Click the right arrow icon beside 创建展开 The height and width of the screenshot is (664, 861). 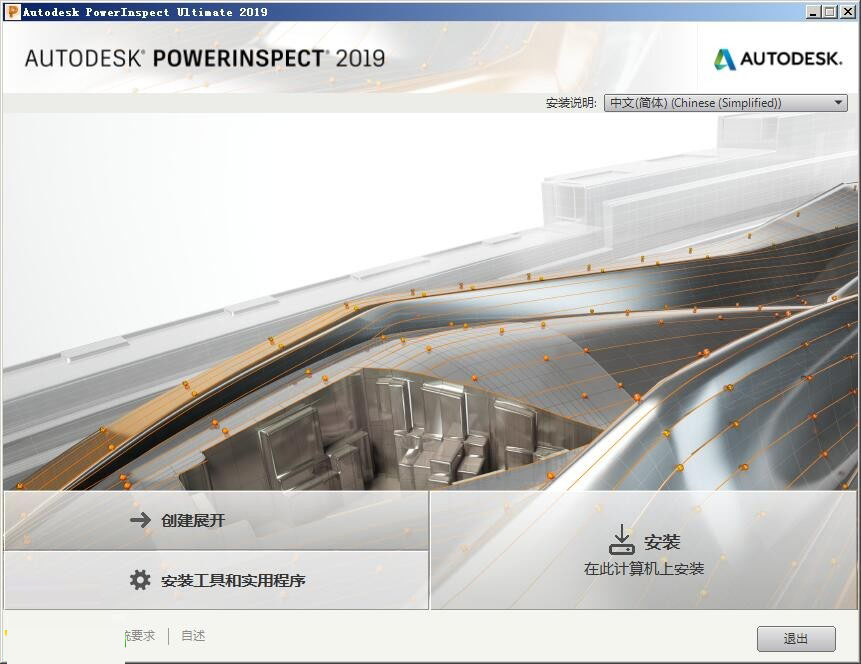pos(141,520)
